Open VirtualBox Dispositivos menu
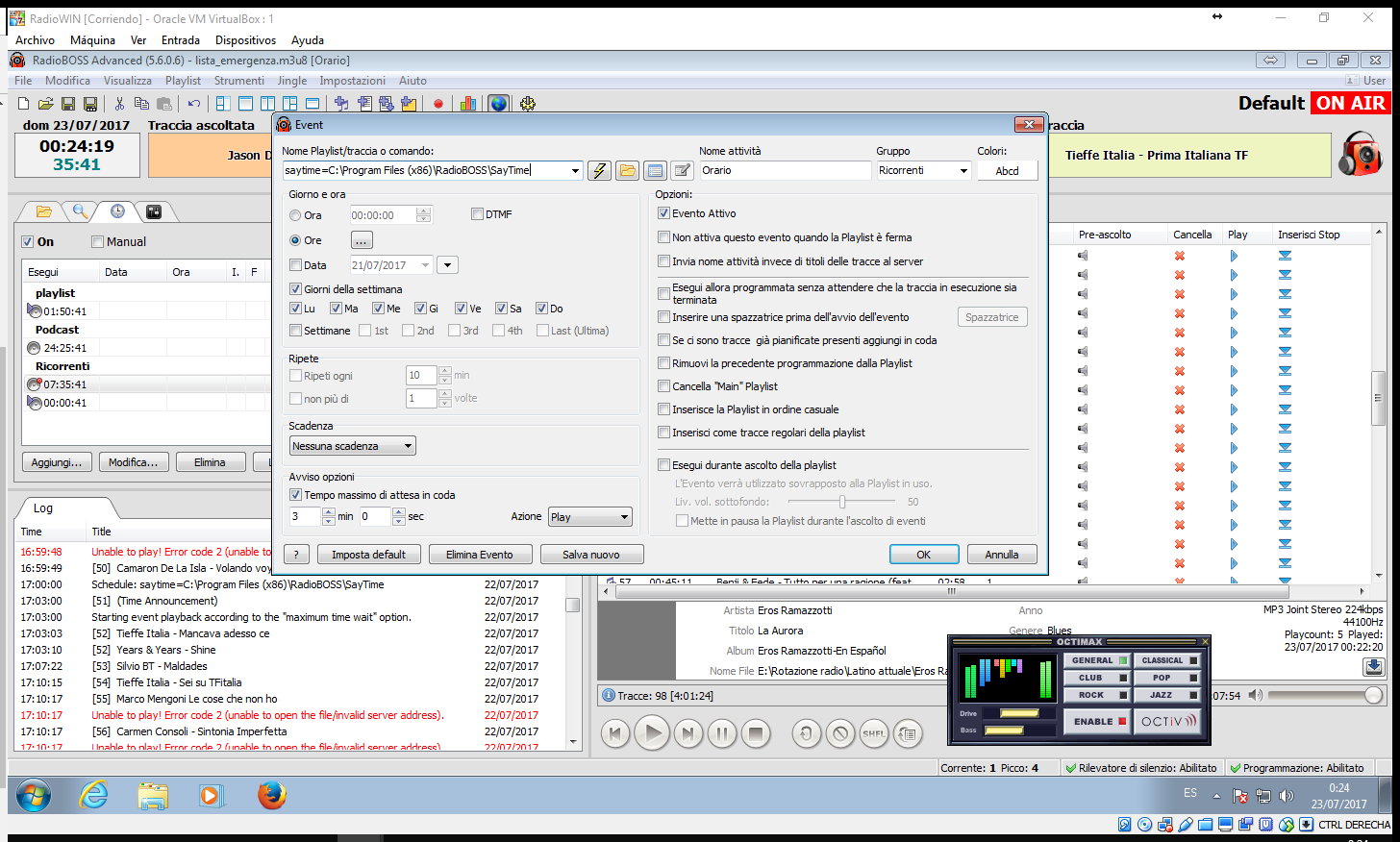This screenshot has width=1400, height=842. (x=245, y=40)
